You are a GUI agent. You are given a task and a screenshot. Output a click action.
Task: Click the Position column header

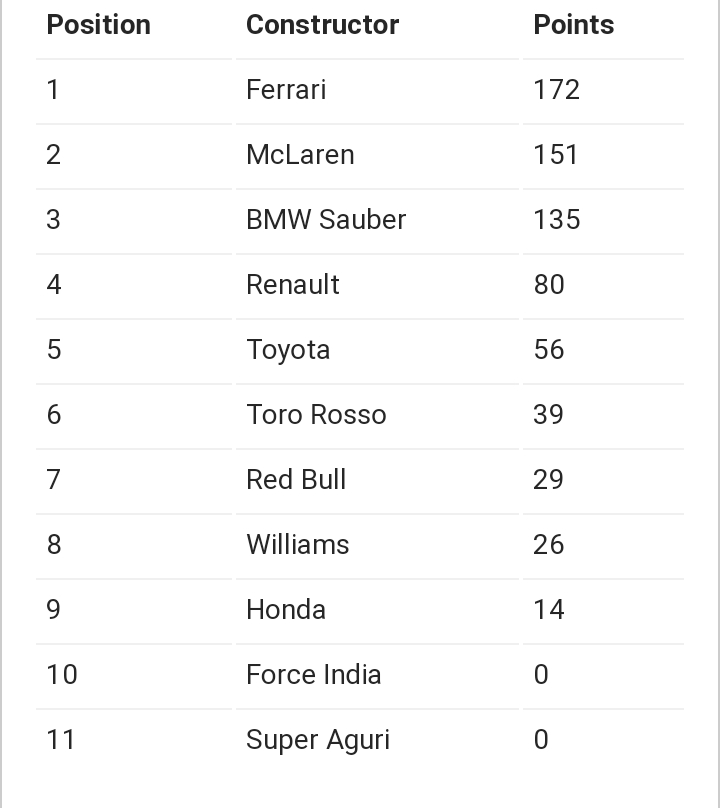98,25
